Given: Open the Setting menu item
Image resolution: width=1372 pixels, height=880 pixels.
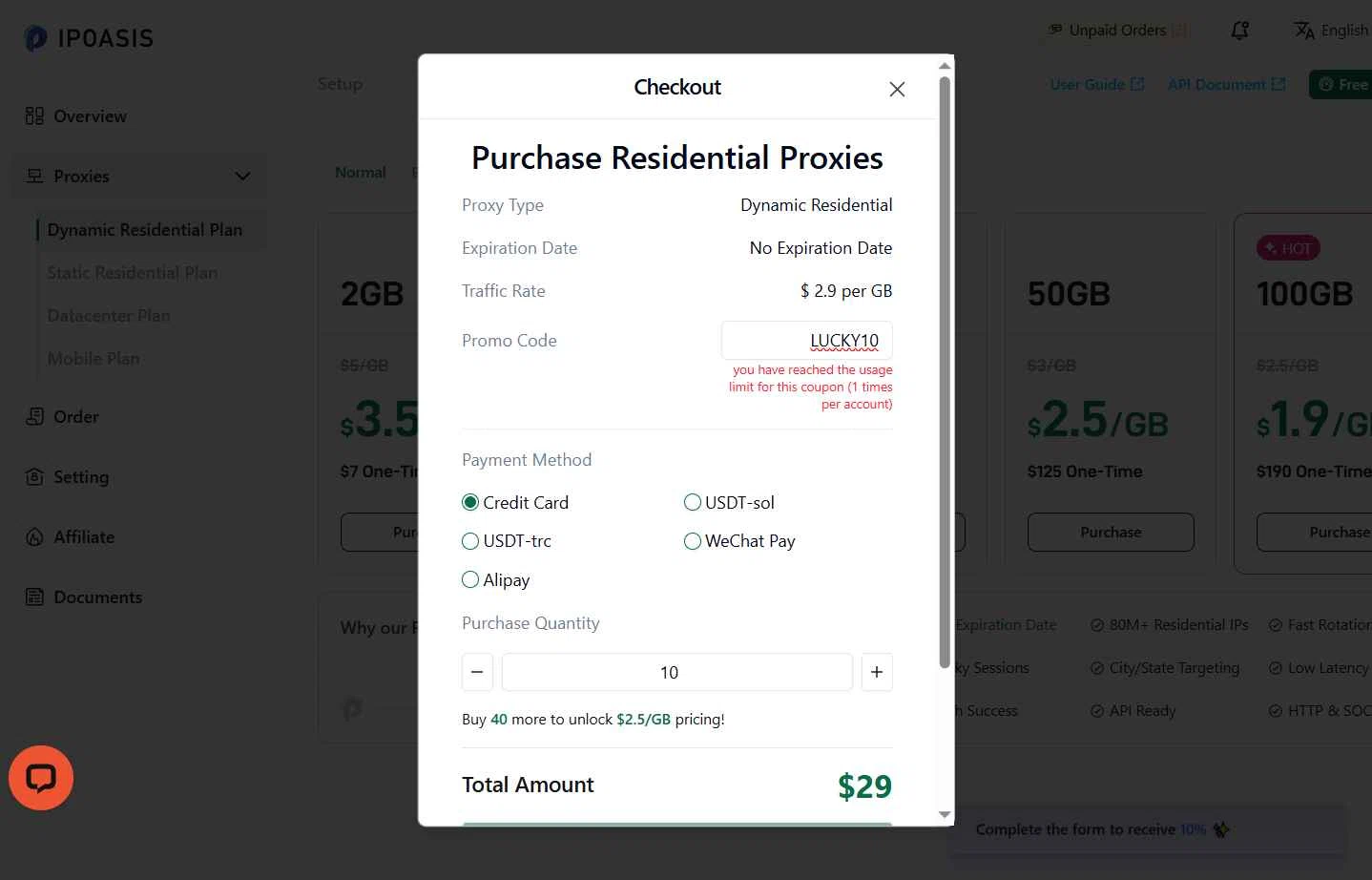Looking at the screenshot, I should pyautogui.click(x=81, y=477).
